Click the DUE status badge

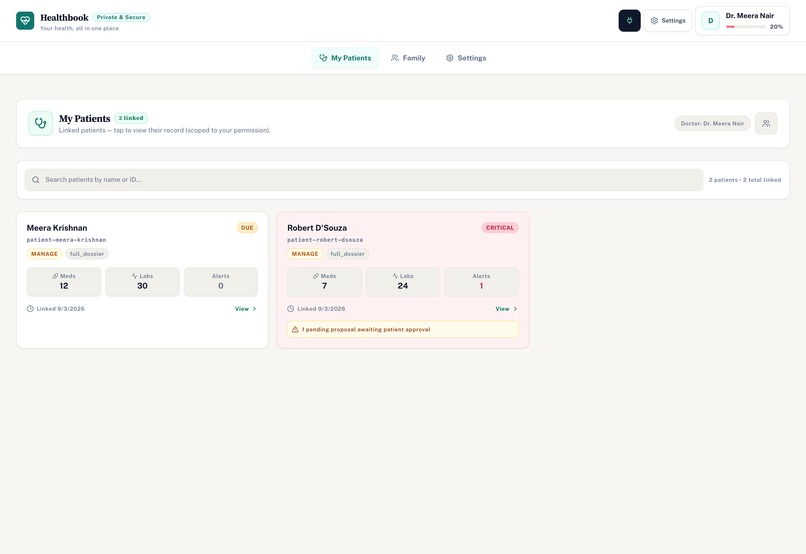coord(247,228)
